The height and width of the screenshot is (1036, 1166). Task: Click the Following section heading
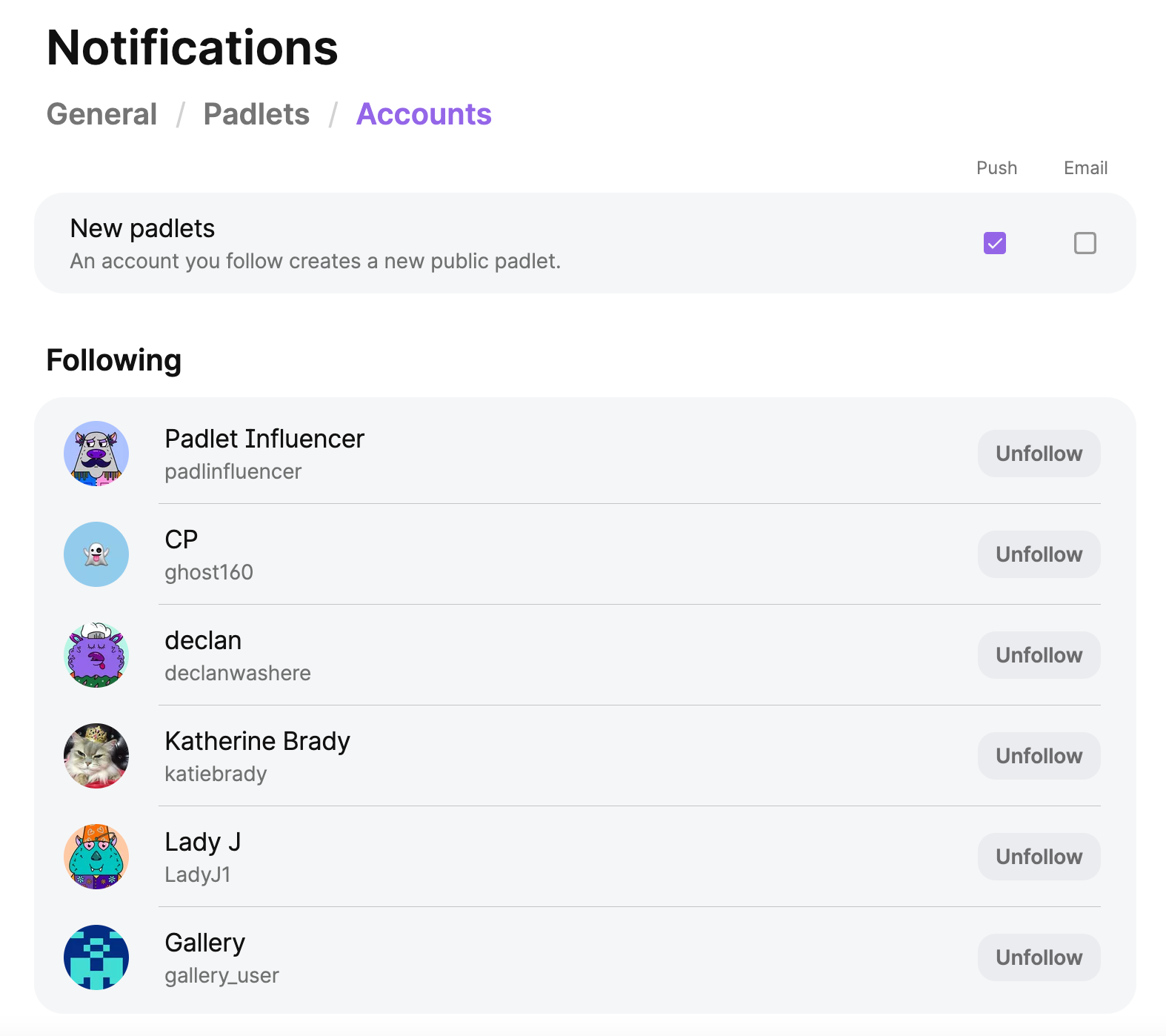coord(113,360)
